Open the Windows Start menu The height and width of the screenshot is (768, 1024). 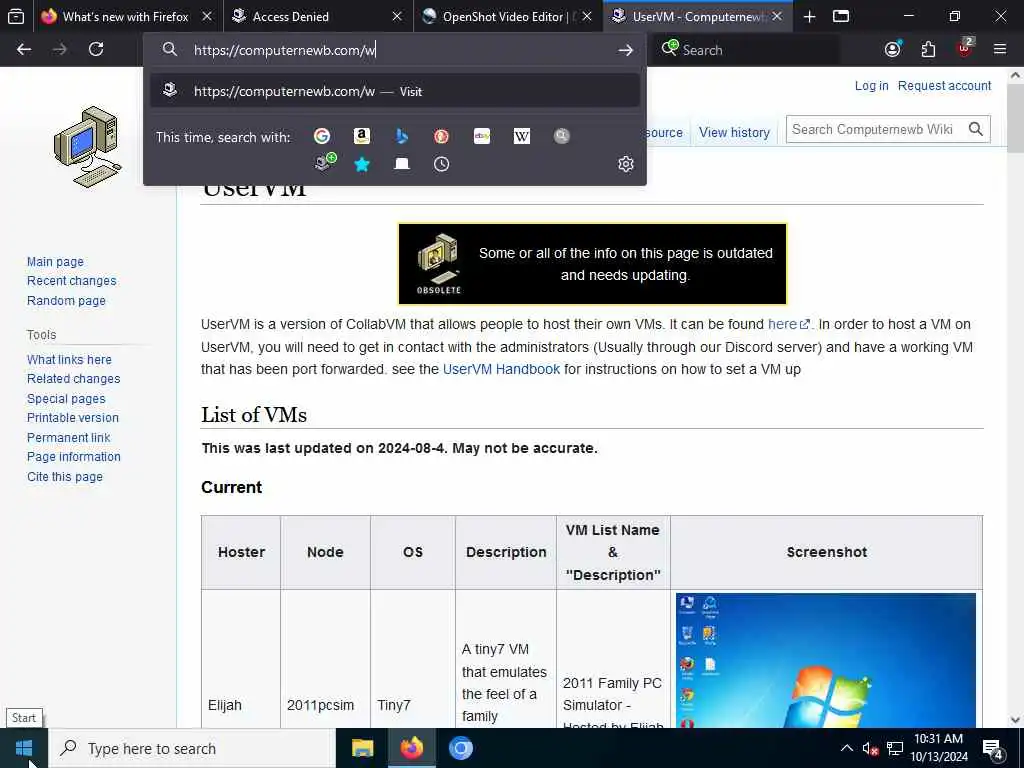(x=24, y=748)
